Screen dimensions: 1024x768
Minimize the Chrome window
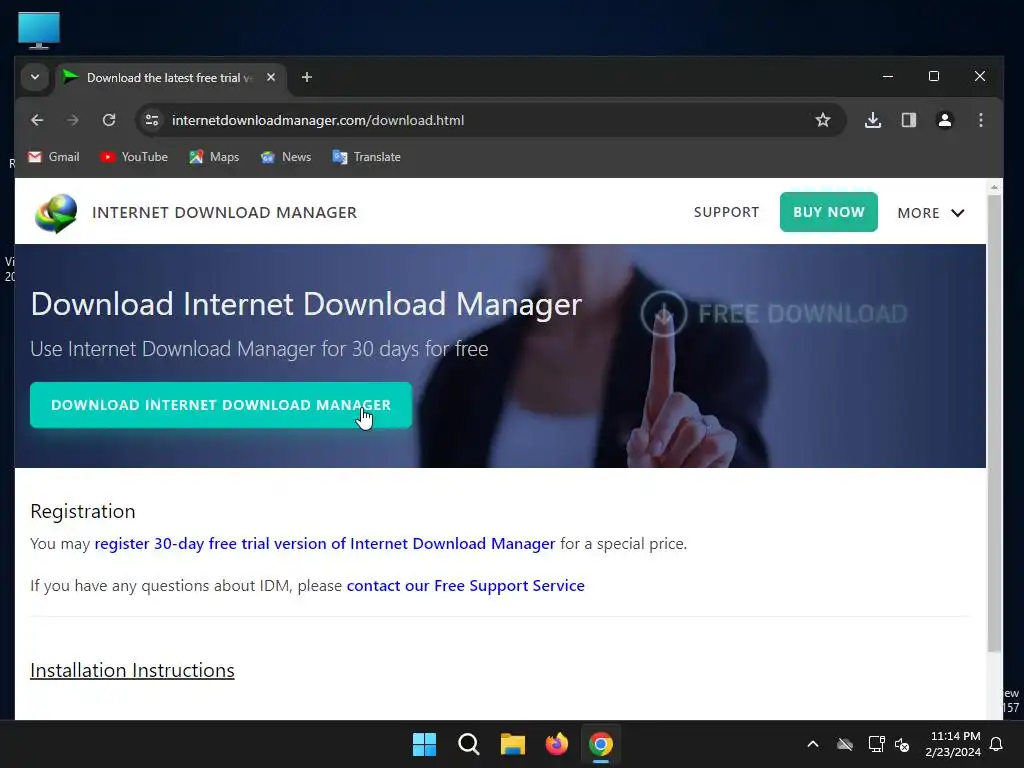[x=888, y=76]
